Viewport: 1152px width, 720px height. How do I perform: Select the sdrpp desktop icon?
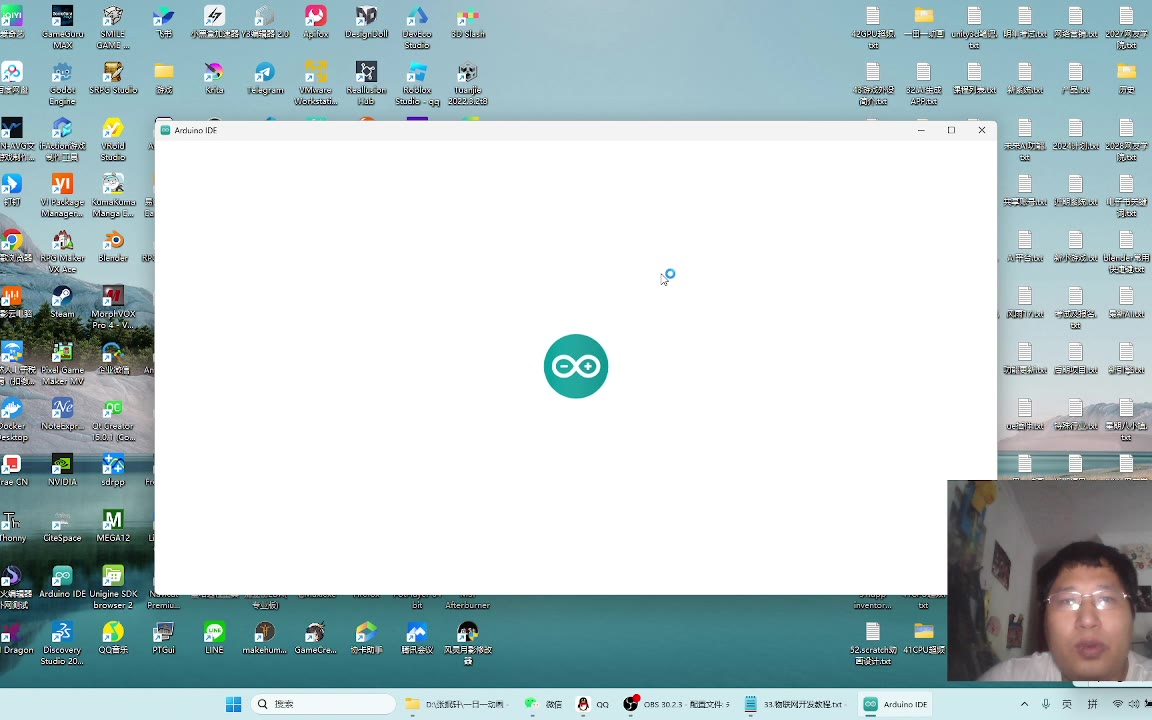(x=113, y=470)
